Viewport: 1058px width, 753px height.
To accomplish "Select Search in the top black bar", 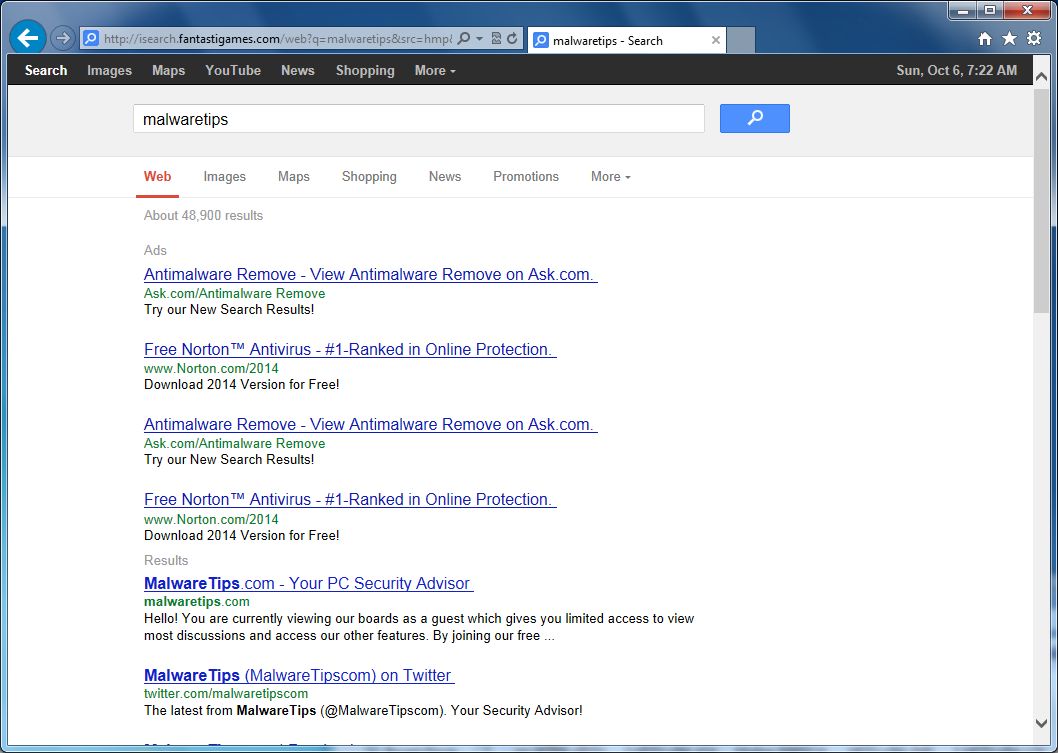I will (x=46, y=70).
